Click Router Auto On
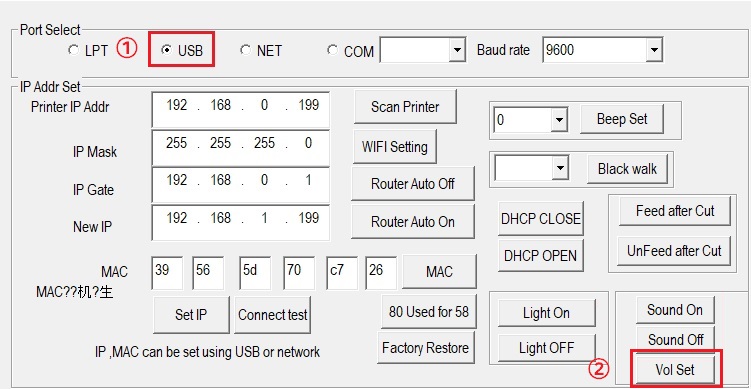Viewport: 751px width, 389px height. 412,222
